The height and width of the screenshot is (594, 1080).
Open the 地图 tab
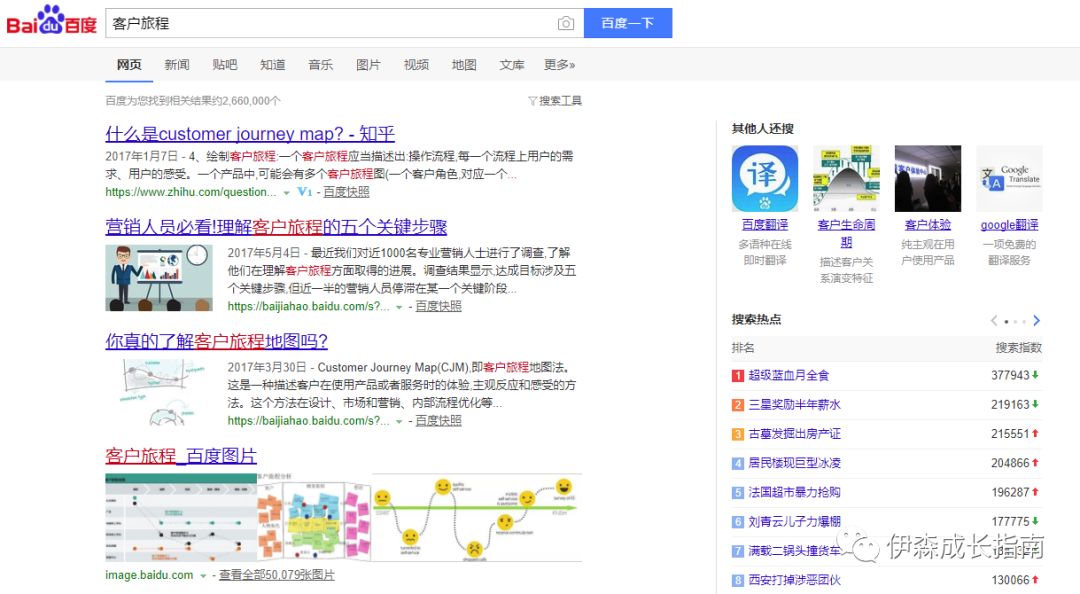click(x=464, y=65)
